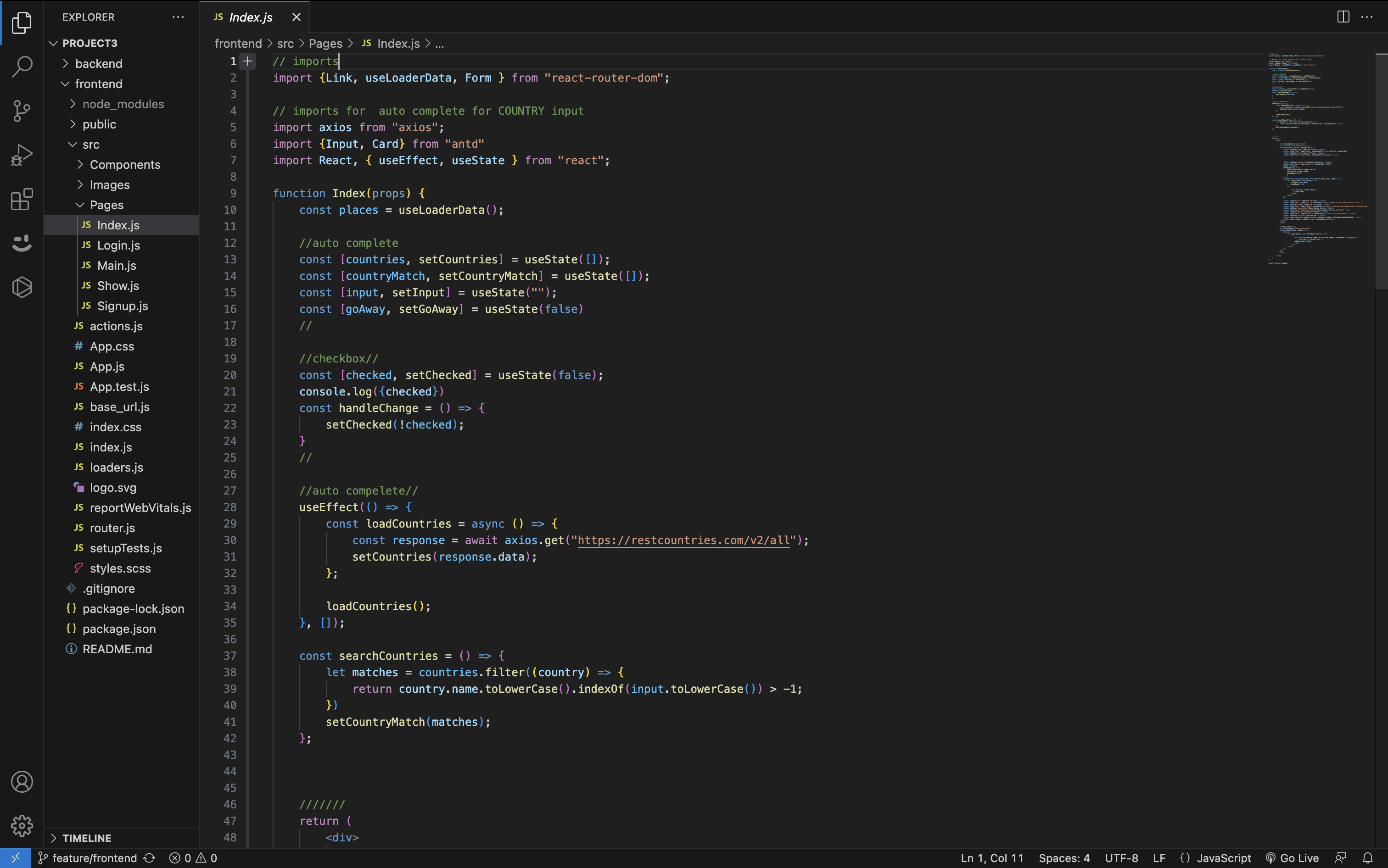This screenshot has height=868, width=1388.
Task: Collapse the Pages folder
Action: click(x=106, y=205)
